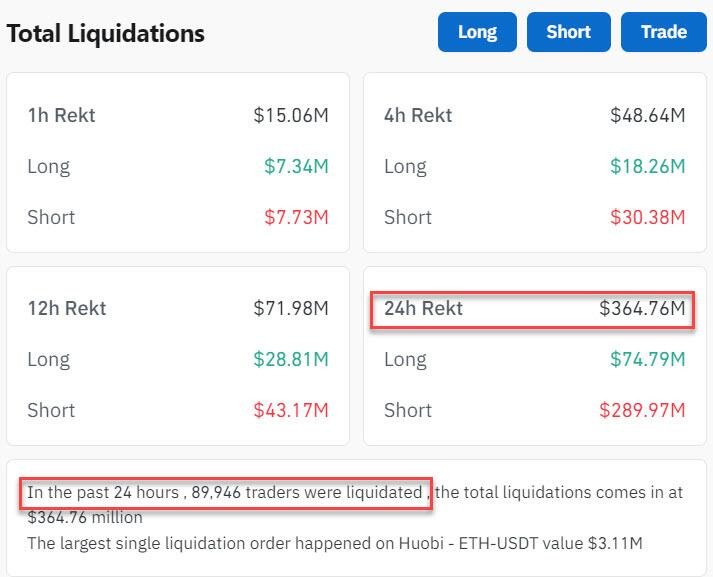Viewport: 713px width, 577px height.
Task: Click the 1h long value $7.34M
Action: 296,166
